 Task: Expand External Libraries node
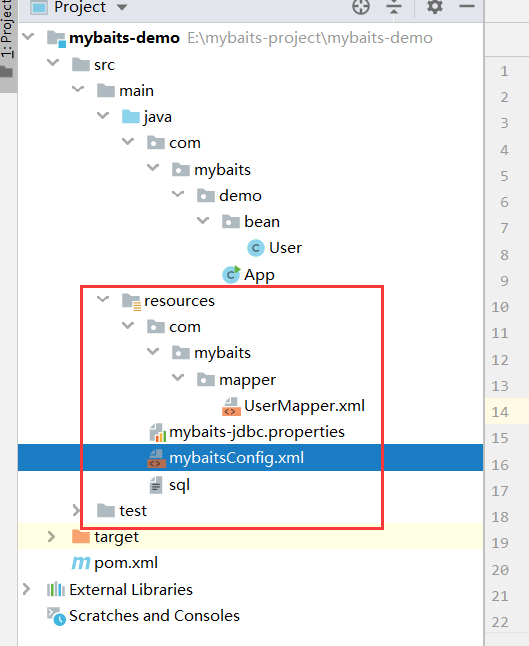(26, 589)
